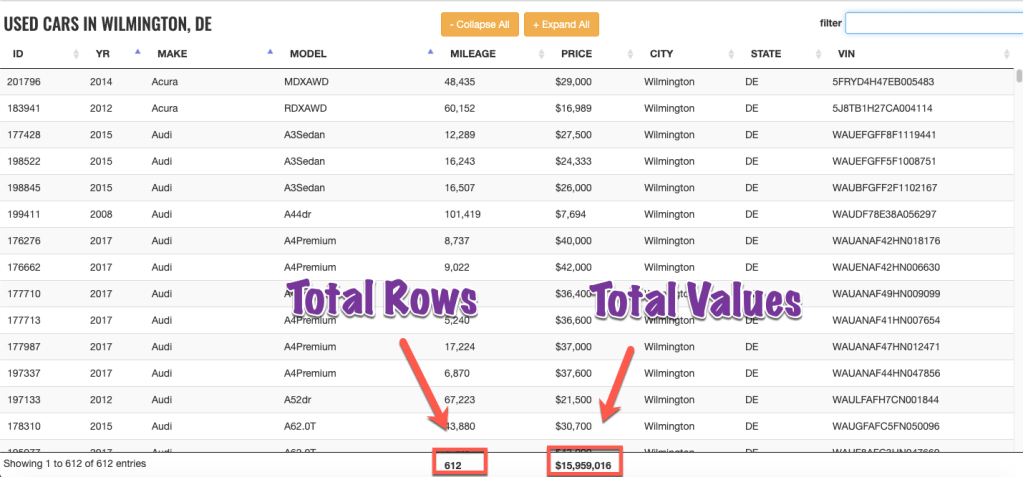This screenshot has width=1023, height=477.
Task: Select the $7,694 price cell
Action: click(x=573, y=214)
